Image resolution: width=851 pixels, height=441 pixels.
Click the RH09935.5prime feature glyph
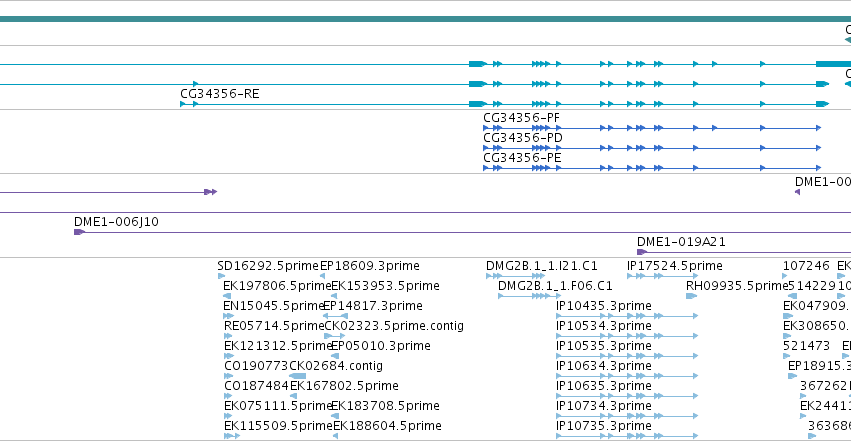click(x=691, y=296)
